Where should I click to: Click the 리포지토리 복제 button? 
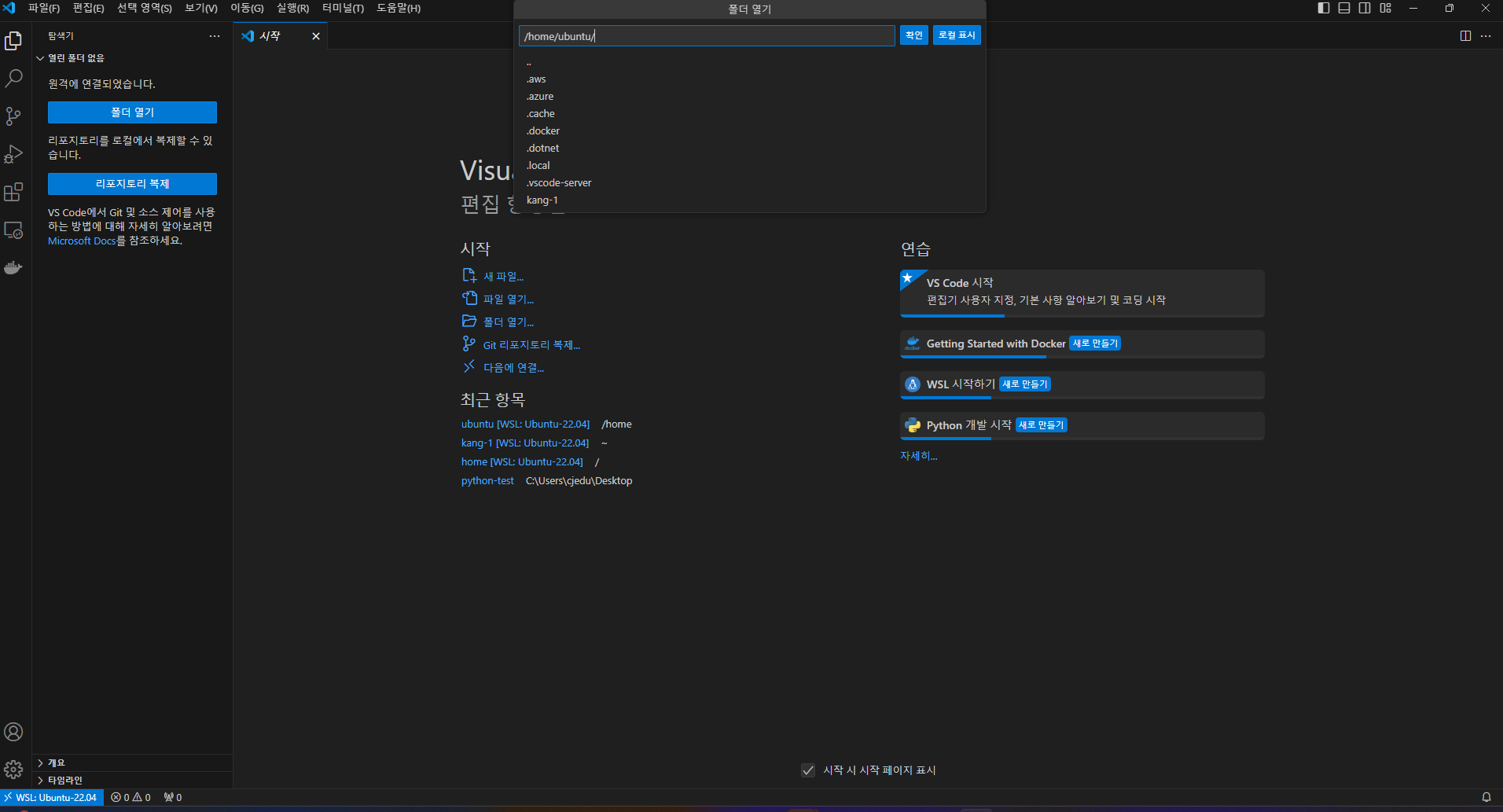click(x=132, y=184)
